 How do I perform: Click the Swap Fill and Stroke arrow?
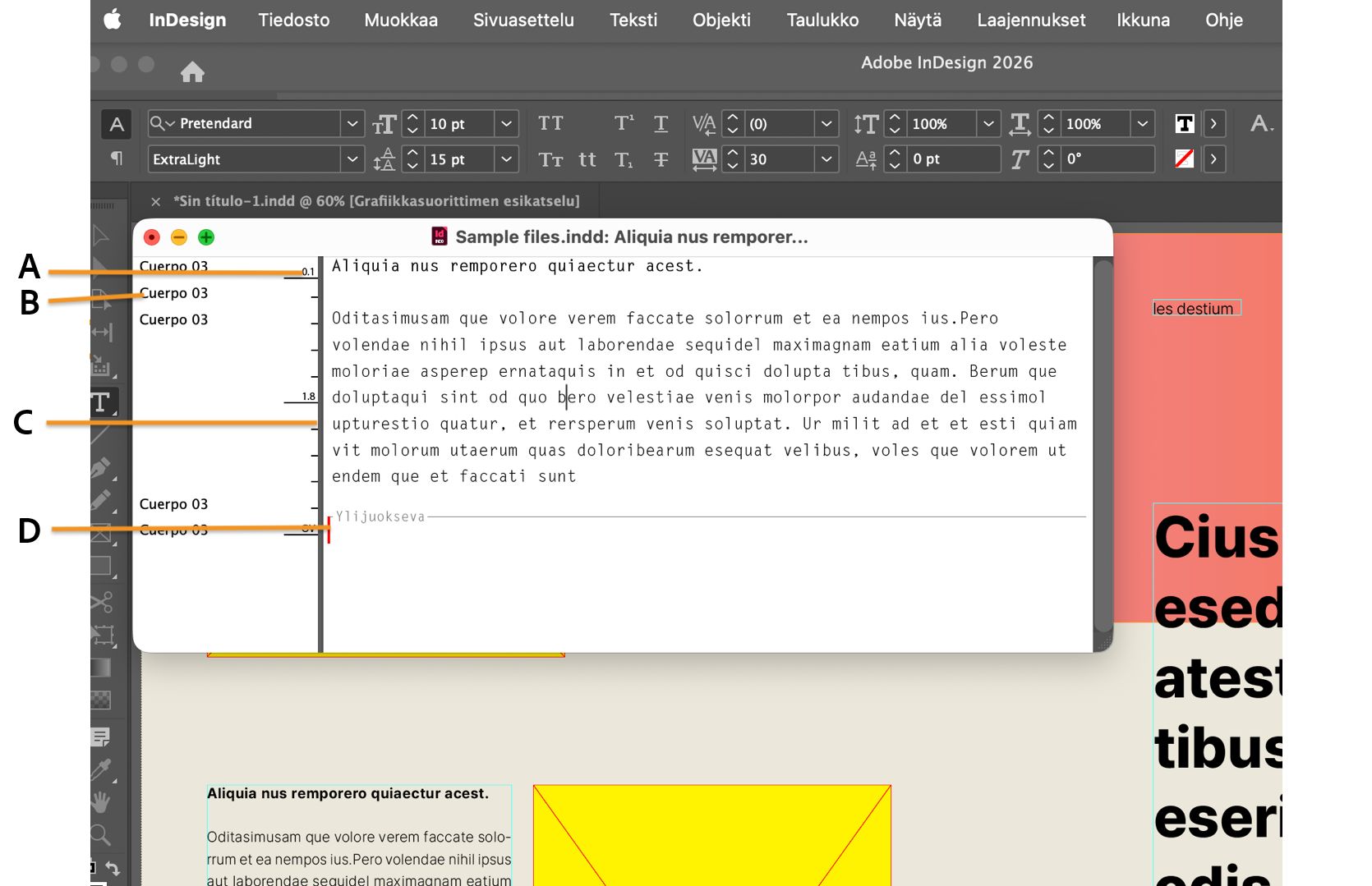[x=113, y=868]
